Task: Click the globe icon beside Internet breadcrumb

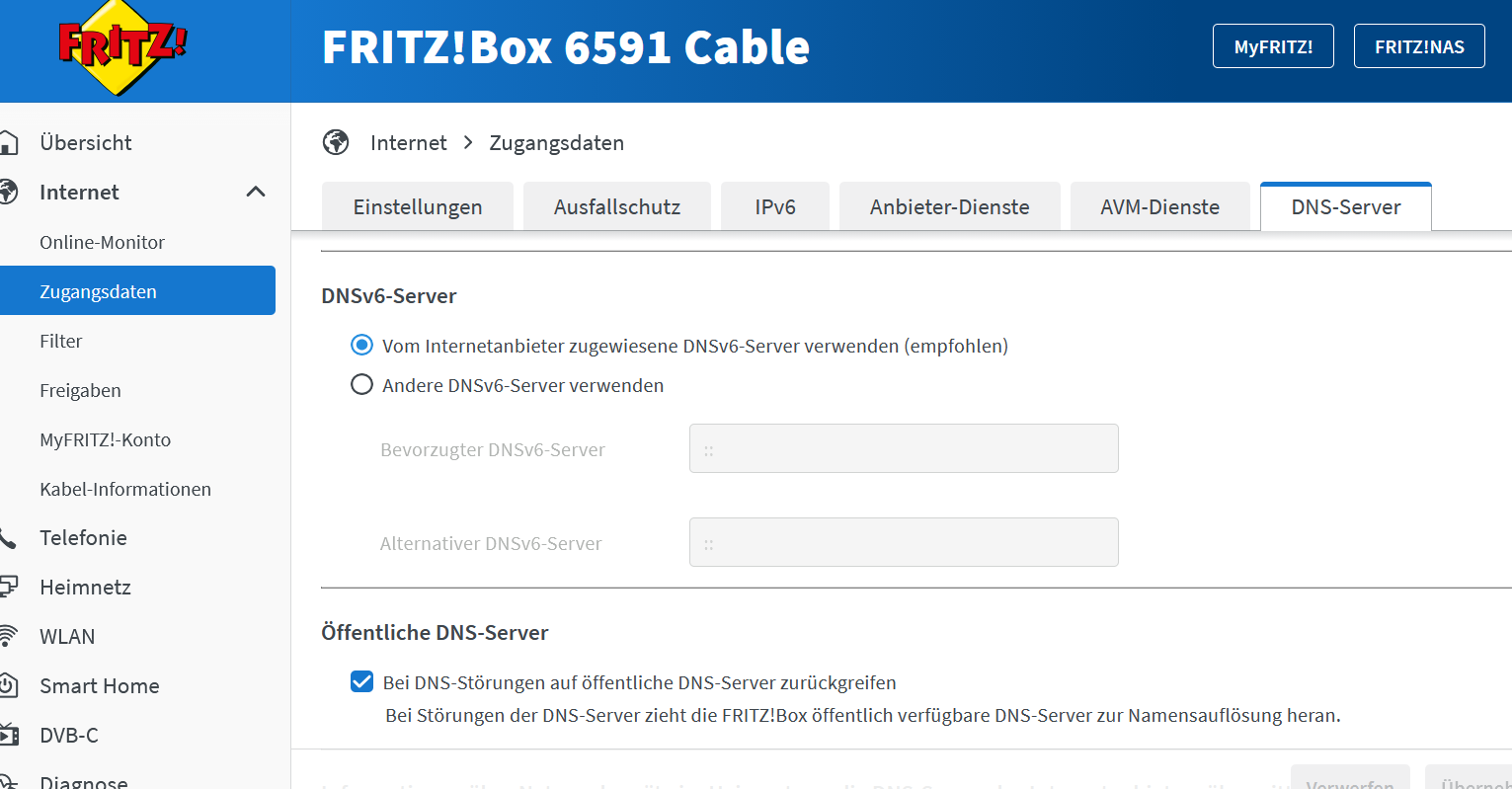Action: (x=336, y=142)
